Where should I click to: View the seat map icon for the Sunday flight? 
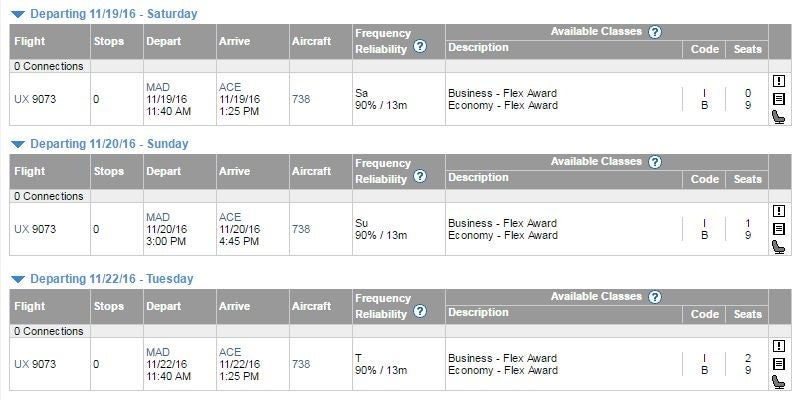[x=779, y=247]
